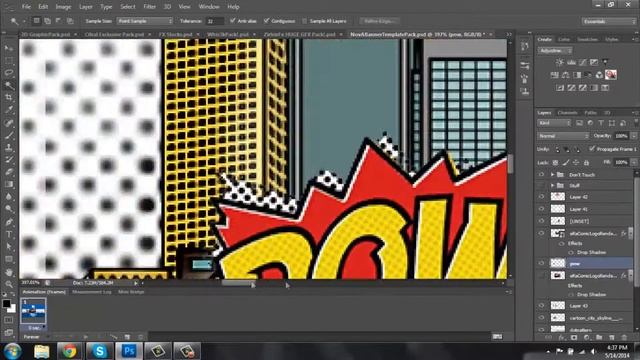The width and height of the screenshot is (640, 360).
Task: Select the Pen tool
Action: click(x=9, y=222)
